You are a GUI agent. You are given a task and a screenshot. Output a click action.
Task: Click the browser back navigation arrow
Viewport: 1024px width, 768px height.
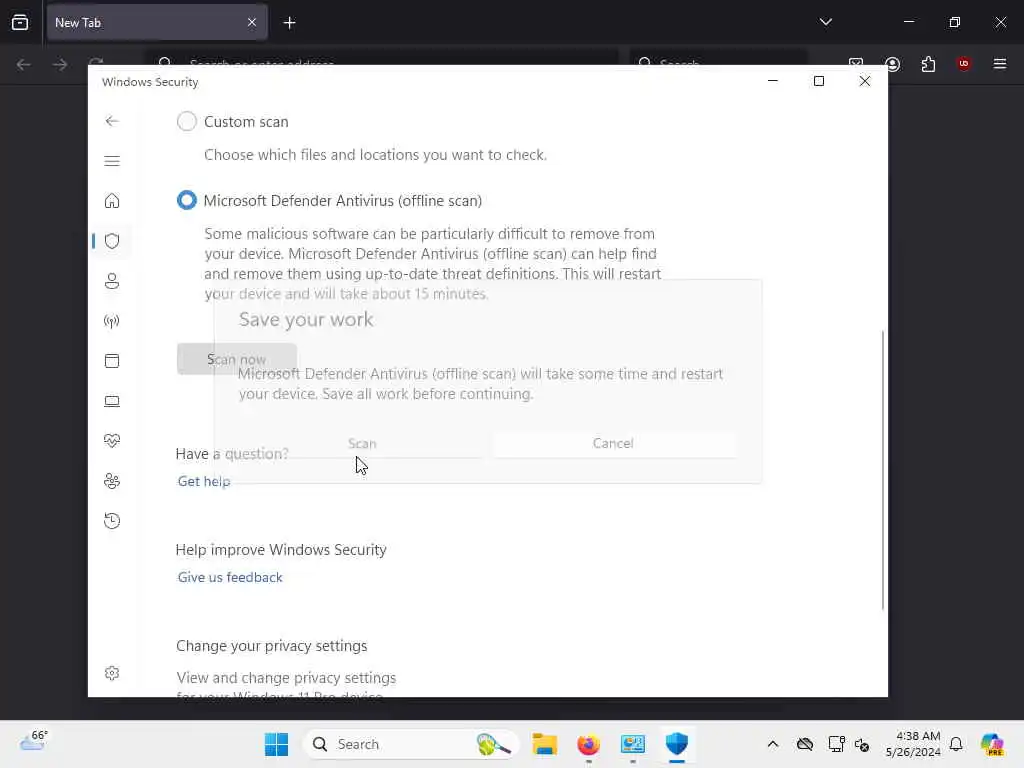[x=24, y=64]
